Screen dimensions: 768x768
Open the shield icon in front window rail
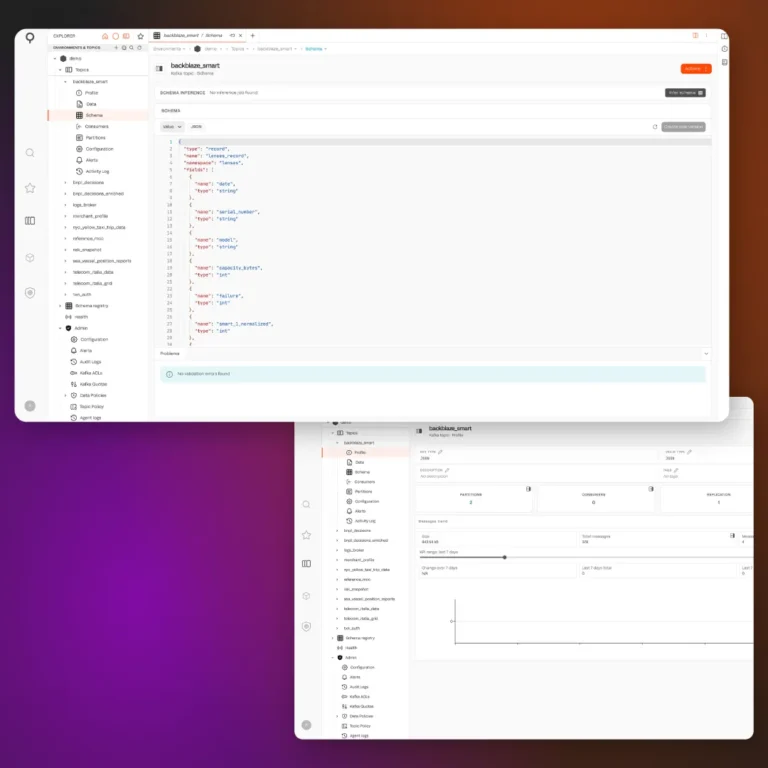30,293
